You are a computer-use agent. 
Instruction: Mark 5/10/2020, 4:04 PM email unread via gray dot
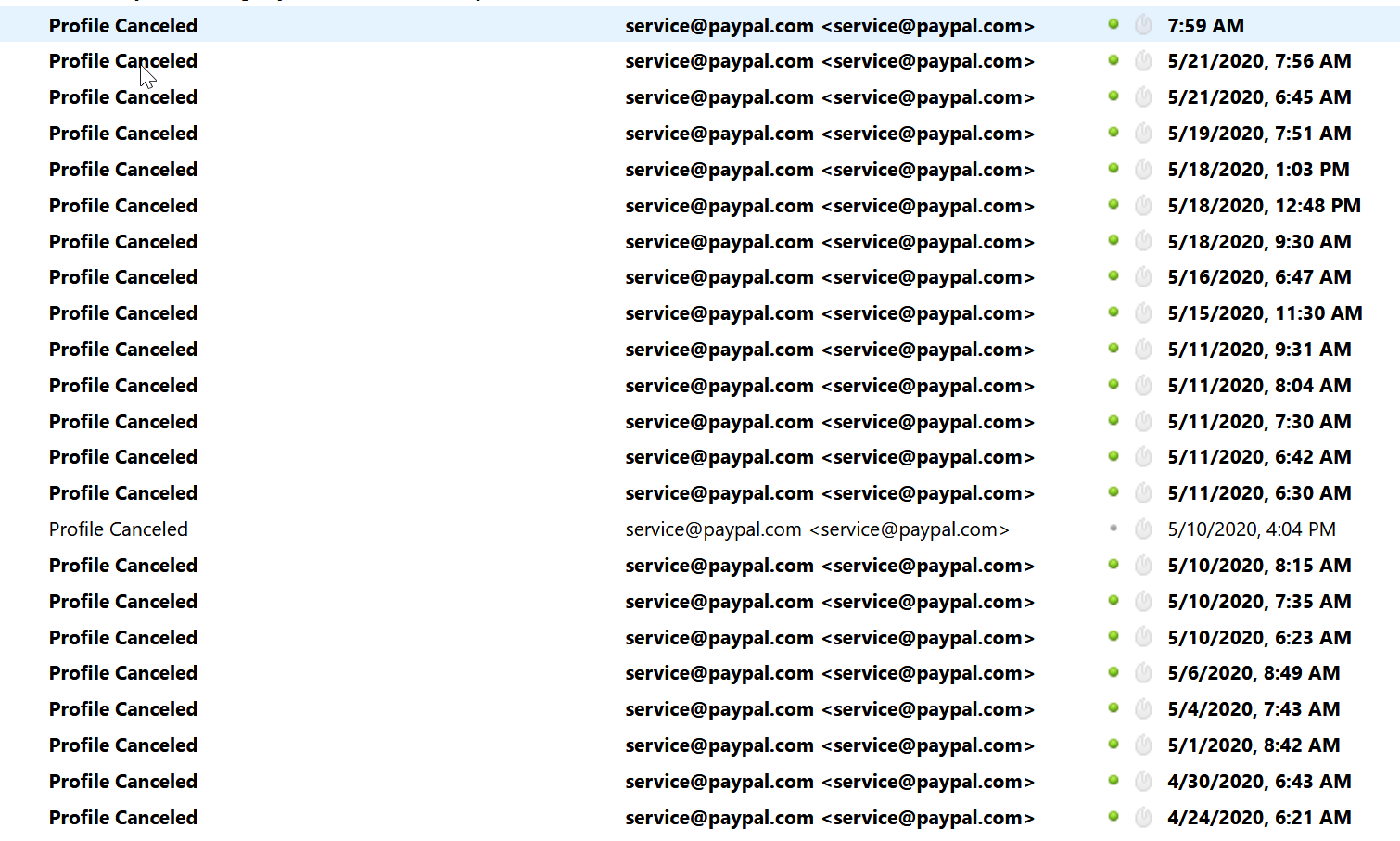(x=1114, y=528)
